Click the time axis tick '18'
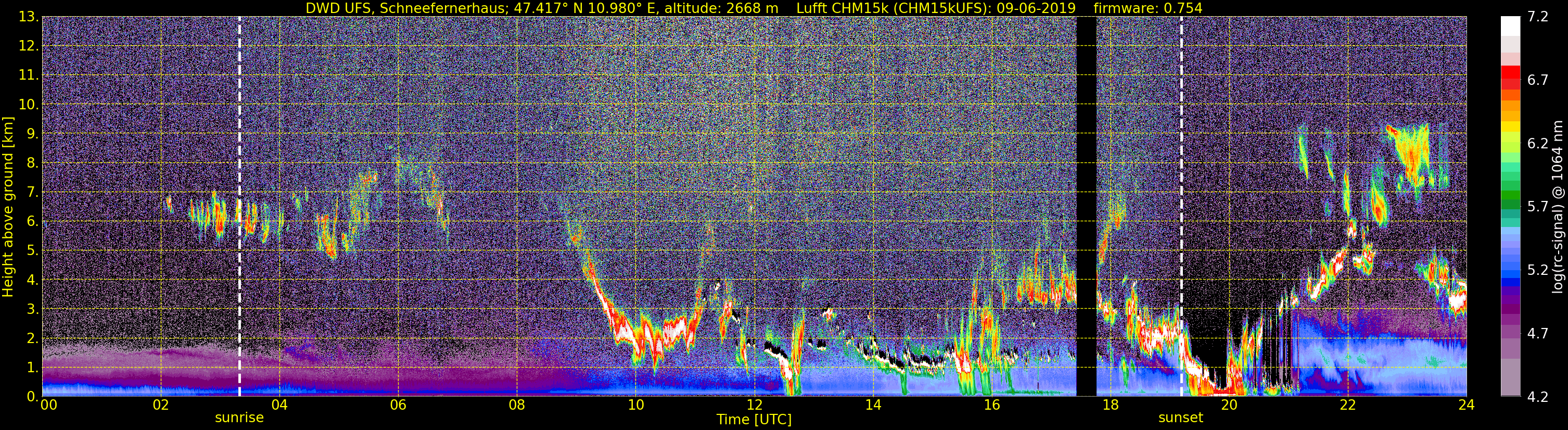Image resolution: width=1568 pixels, height=430 pixels. click(1110, 406)
